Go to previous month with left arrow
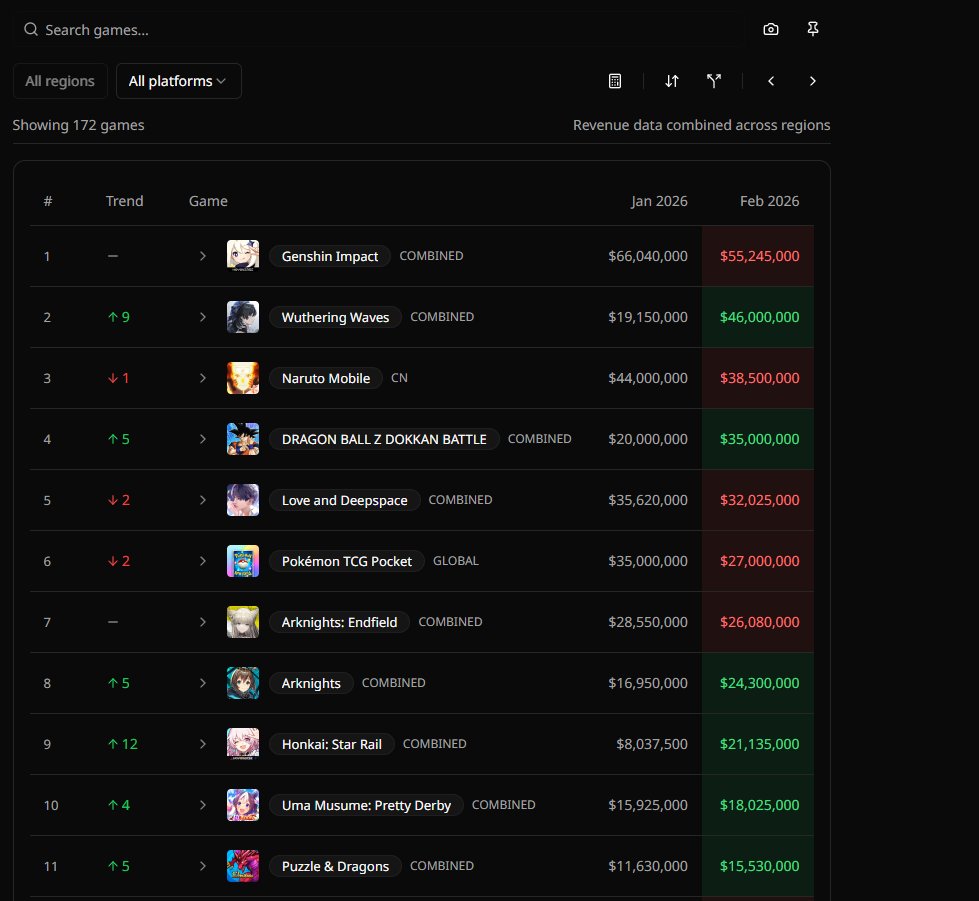The height and width of the screenshot is (901, 979). pos(771,81)
